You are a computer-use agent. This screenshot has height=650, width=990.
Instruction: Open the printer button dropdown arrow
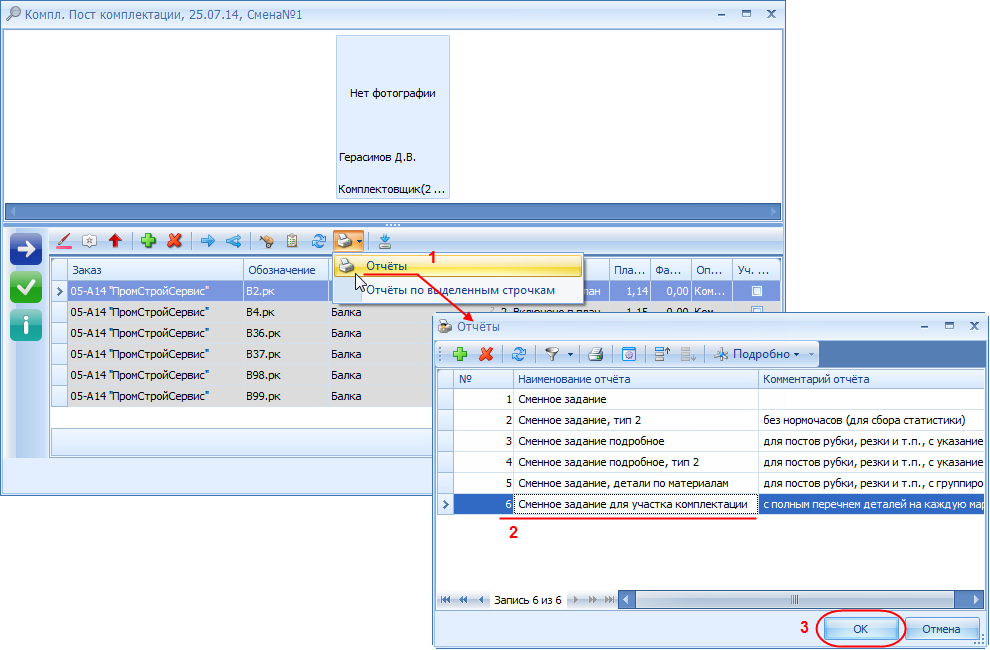pyautogui.click(x=359, y=241)
